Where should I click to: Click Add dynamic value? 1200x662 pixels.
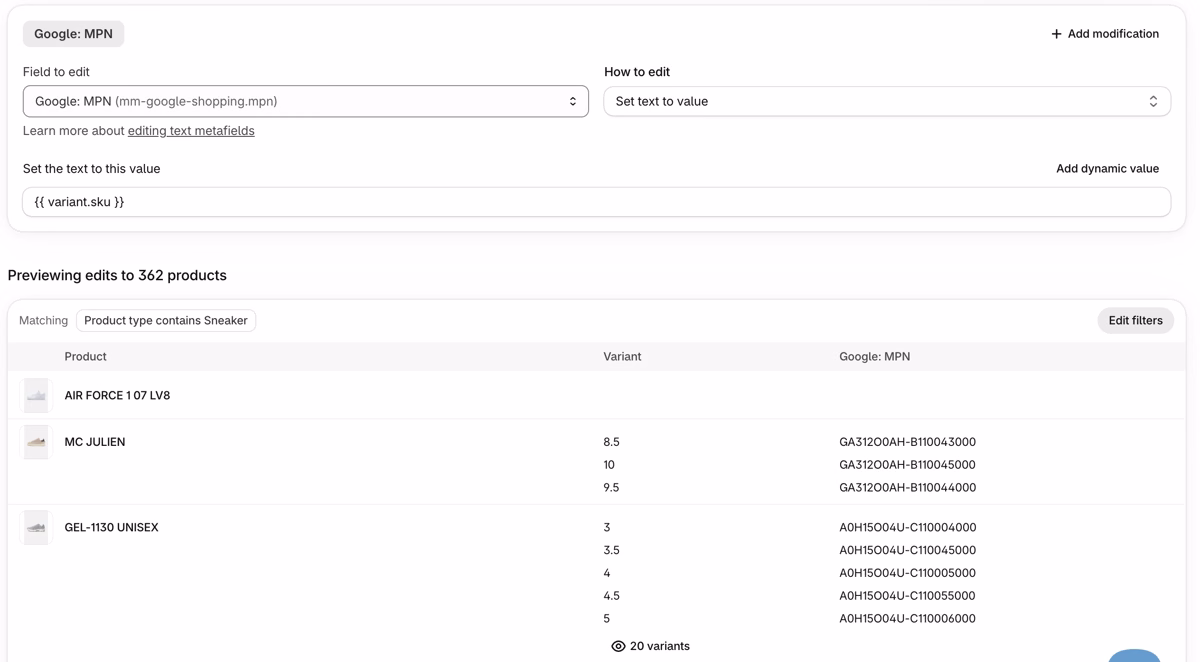(x=1107, y=169)
